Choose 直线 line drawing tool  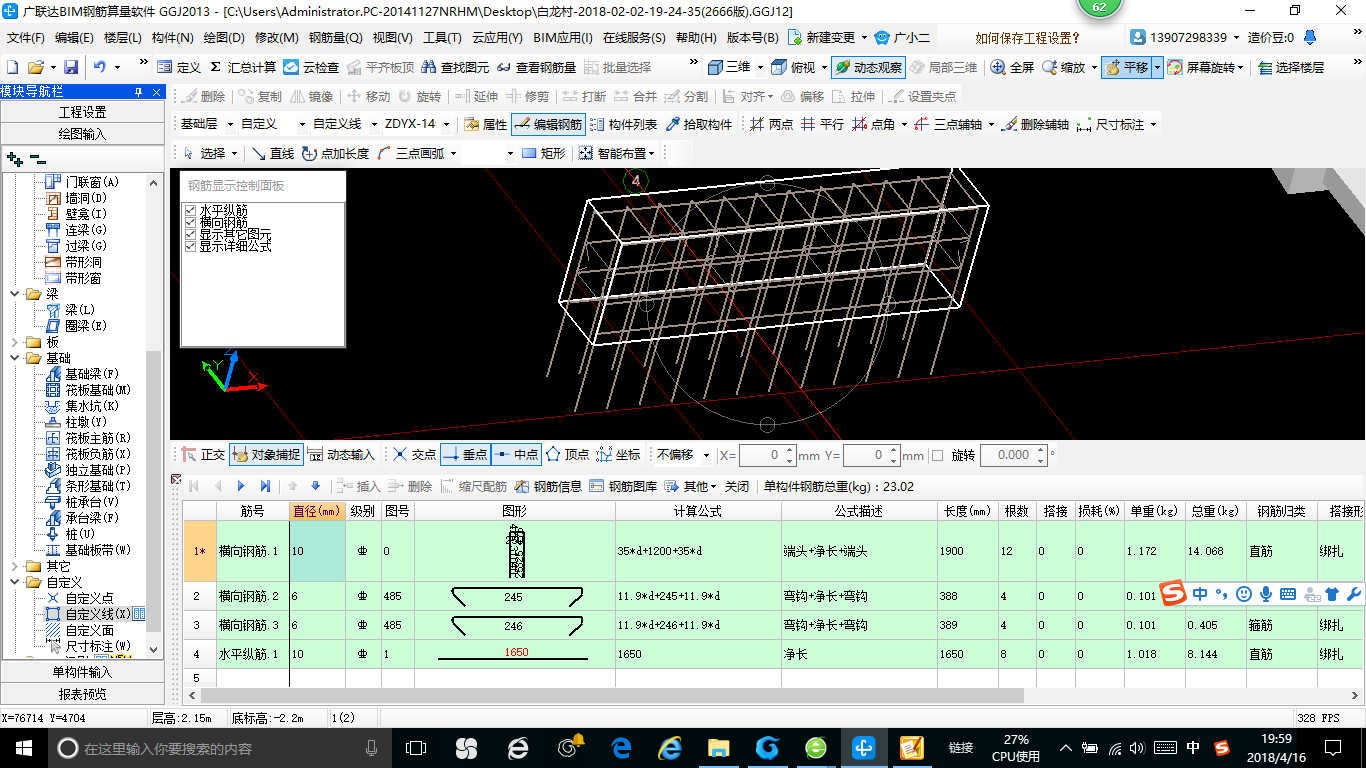(x=273, y=153)
